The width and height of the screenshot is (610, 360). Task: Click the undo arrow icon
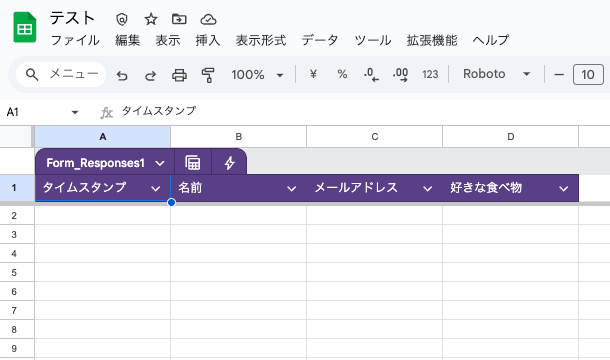(122, 75)
